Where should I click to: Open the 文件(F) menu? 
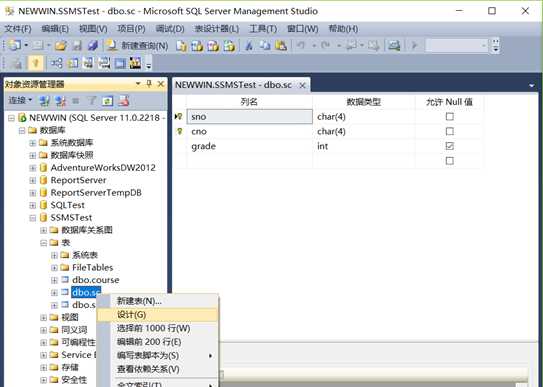pyautogui.click(x=18, y=28)
